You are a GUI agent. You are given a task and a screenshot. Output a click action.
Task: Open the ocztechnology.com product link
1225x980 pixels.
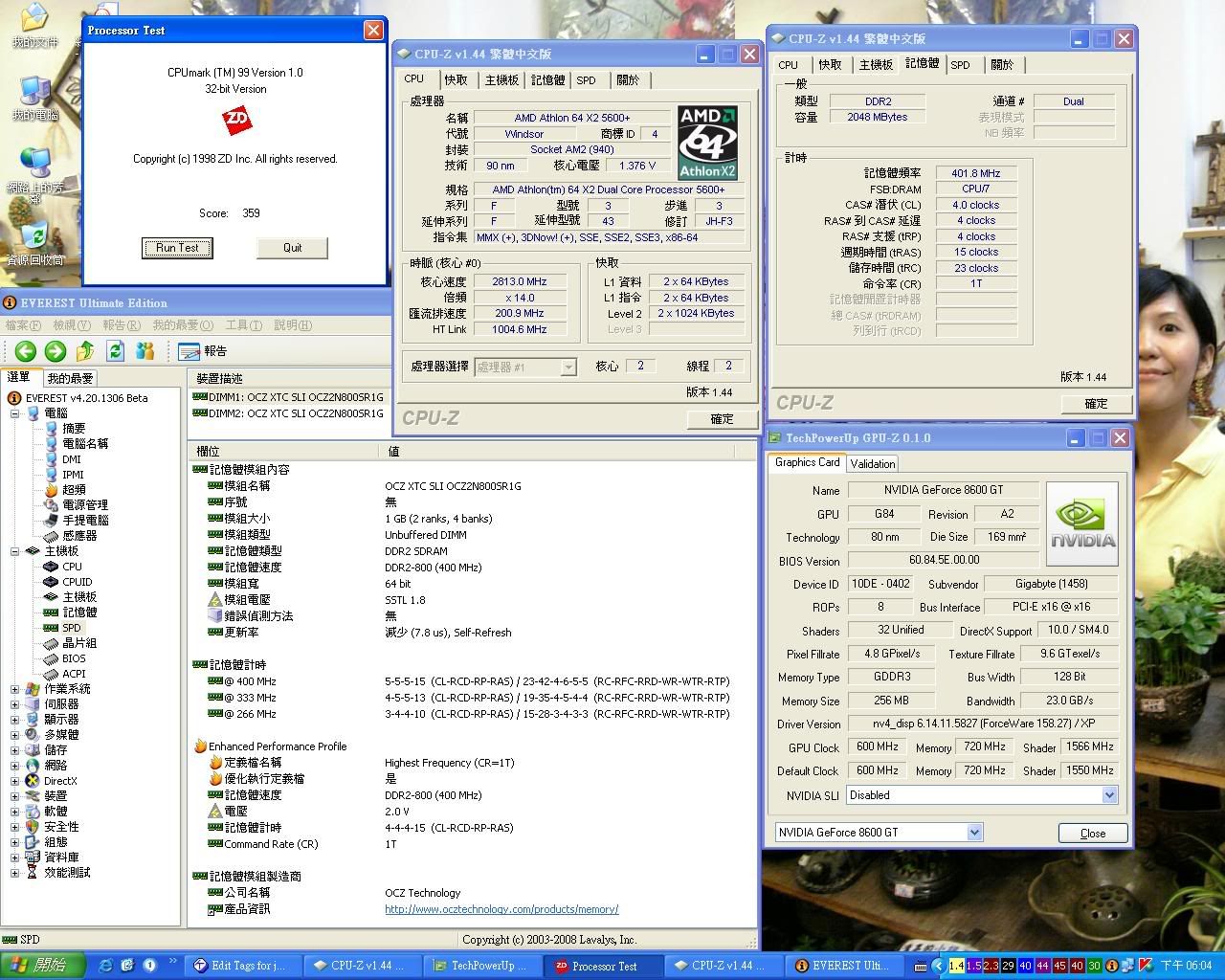501,909
